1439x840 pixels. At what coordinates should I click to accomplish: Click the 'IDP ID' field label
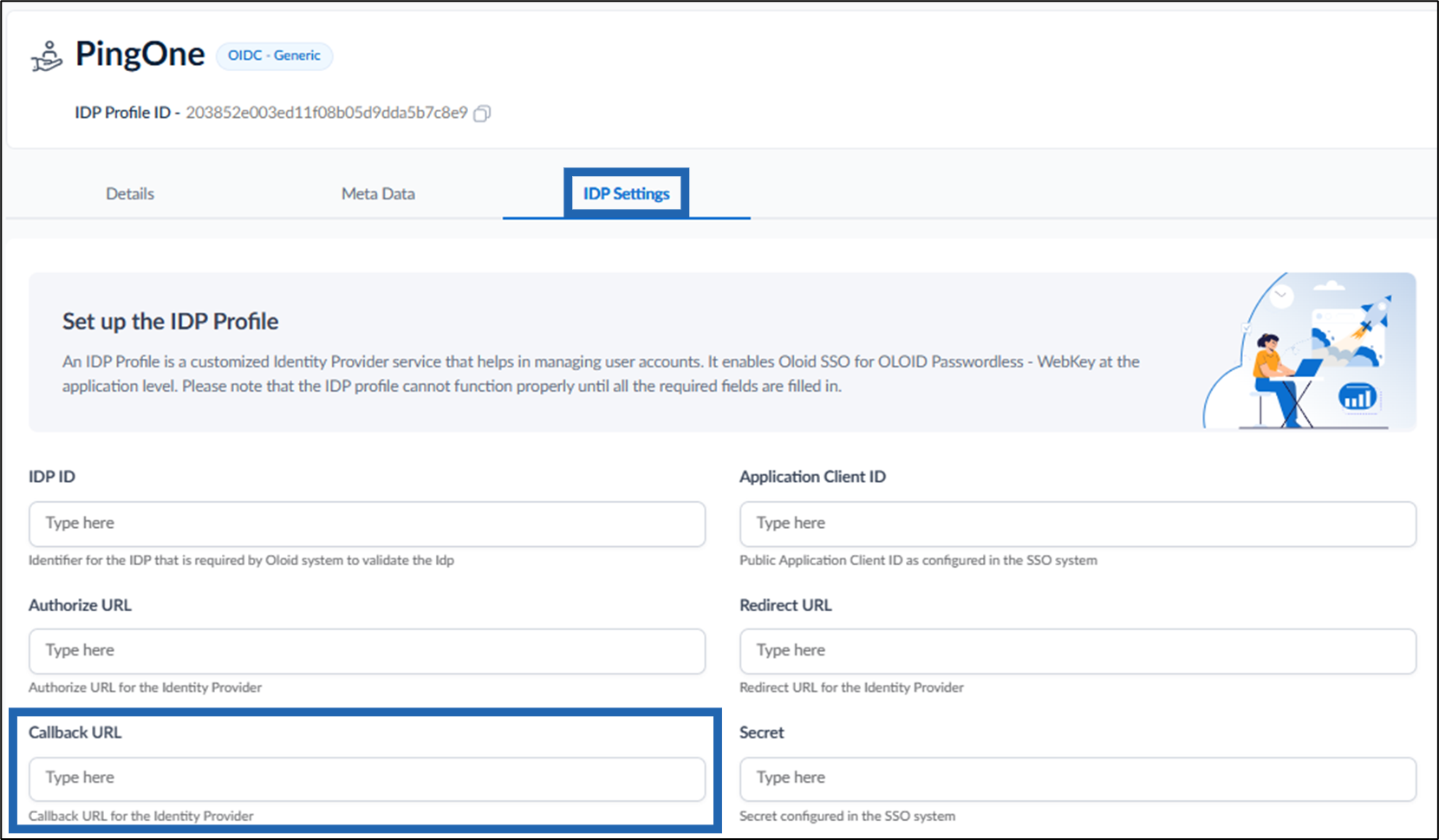point(52,477)
